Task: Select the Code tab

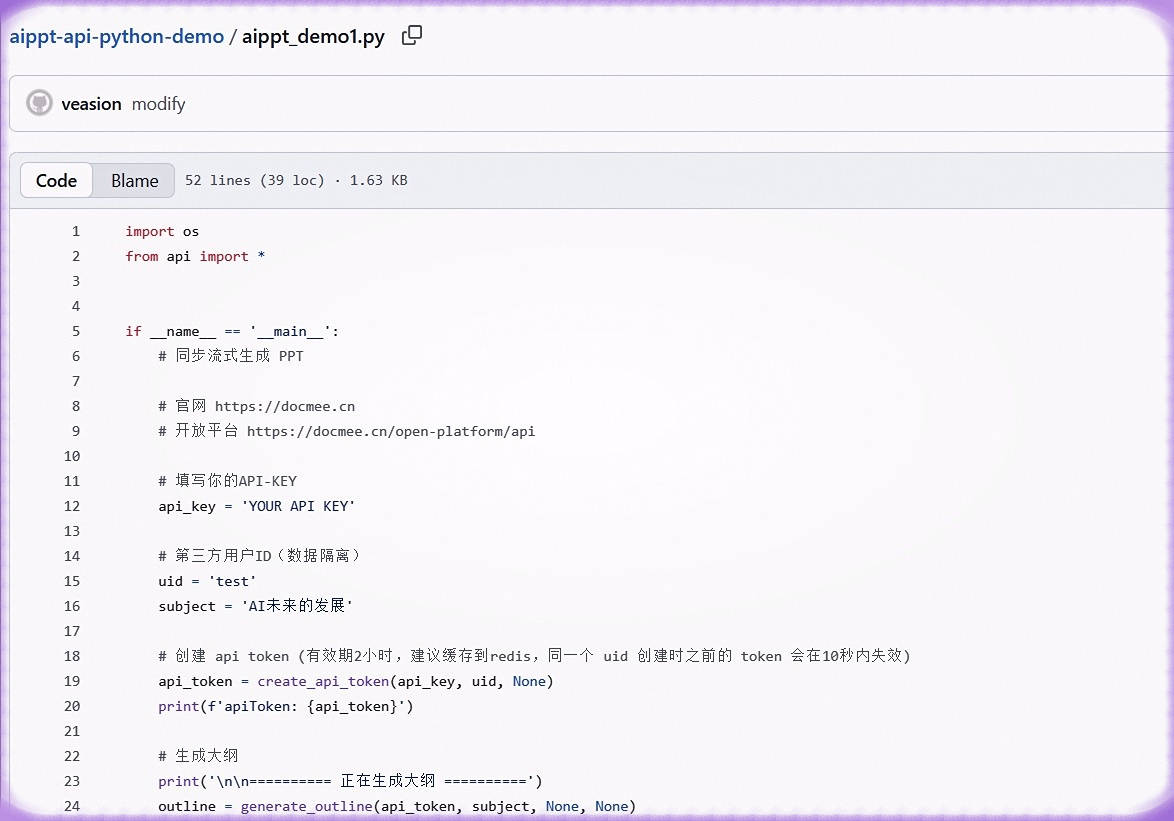Action: click(x=57, y=180)
